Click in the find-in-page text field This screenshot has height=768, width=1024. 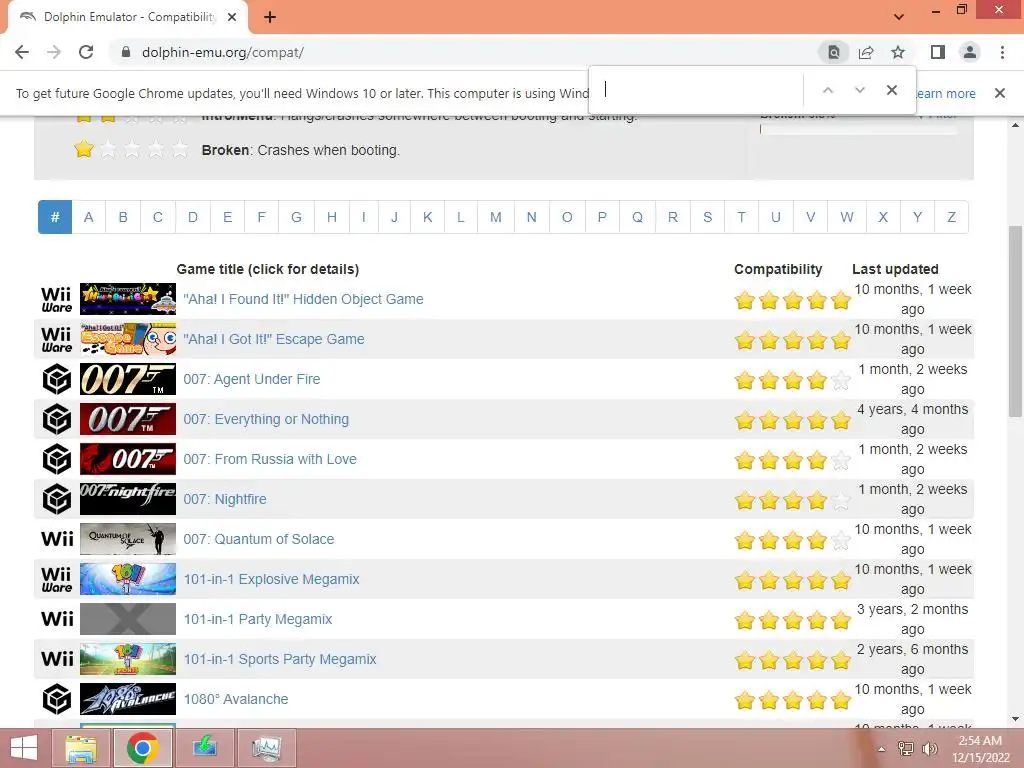tap(699, 89)
